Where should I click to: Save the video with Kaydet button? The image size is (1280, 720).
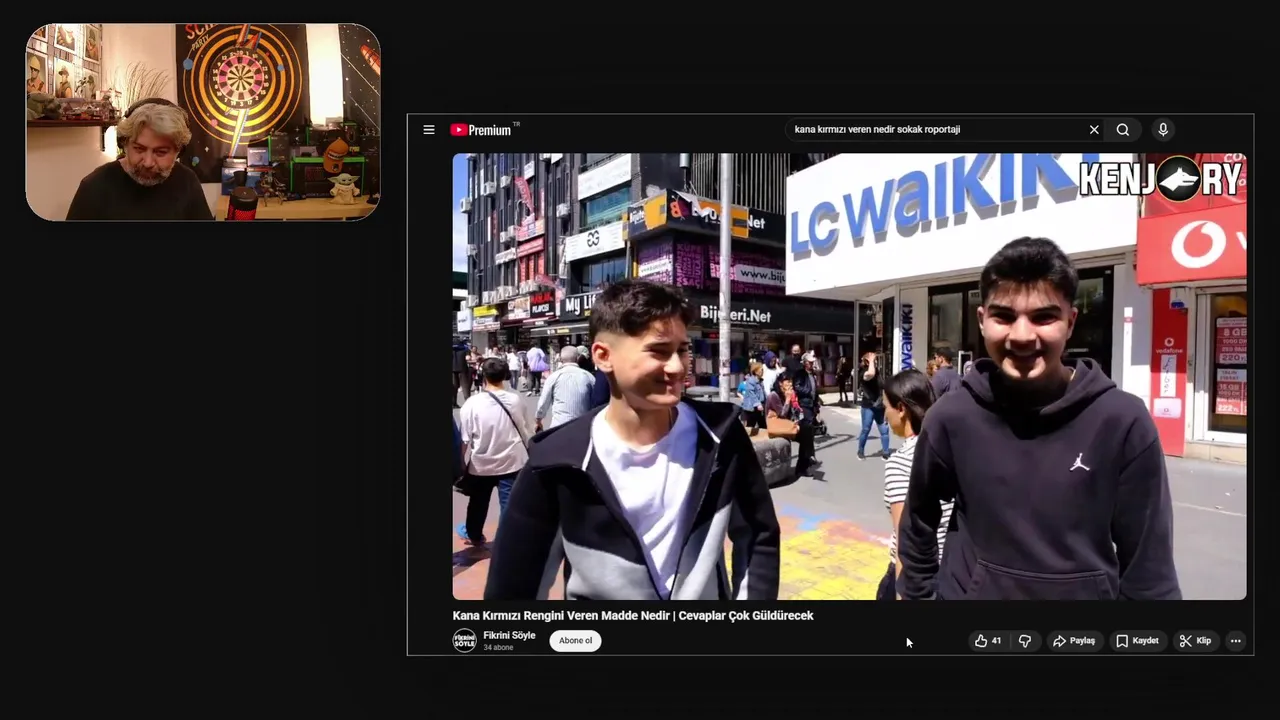(1137, 641)
